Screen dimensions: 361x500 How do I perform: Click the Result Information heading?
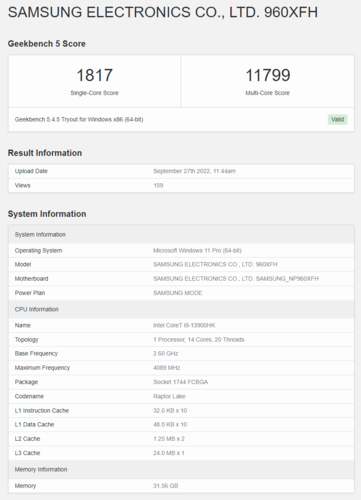pyautogui.click(x=45, y=153)
